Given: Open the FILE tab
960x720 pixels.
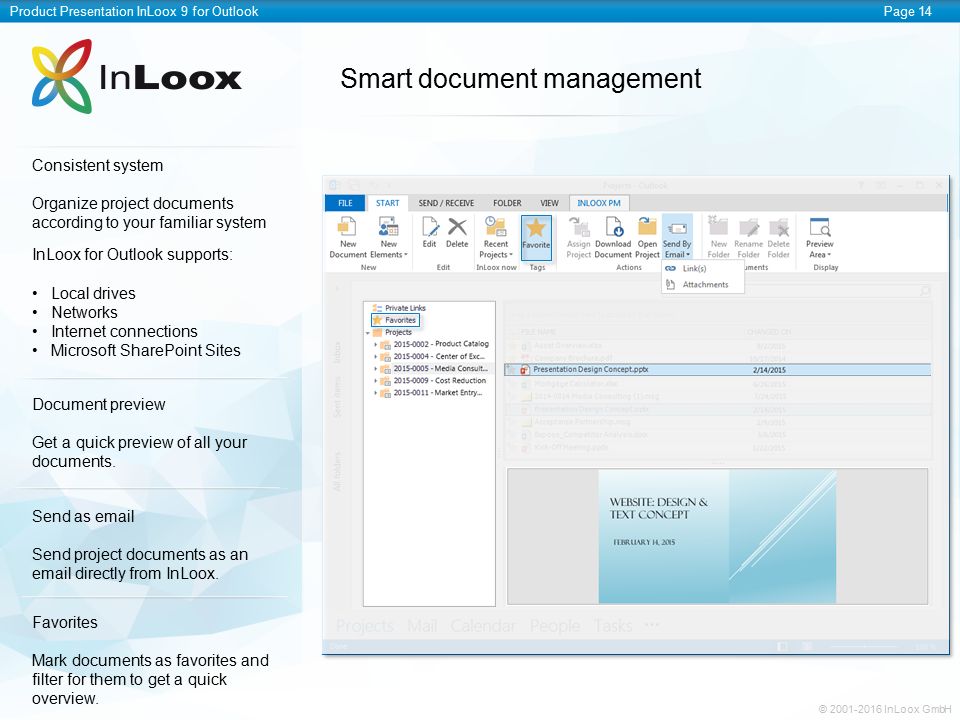Looking at the screenshot, I should (x=345, y=203).
